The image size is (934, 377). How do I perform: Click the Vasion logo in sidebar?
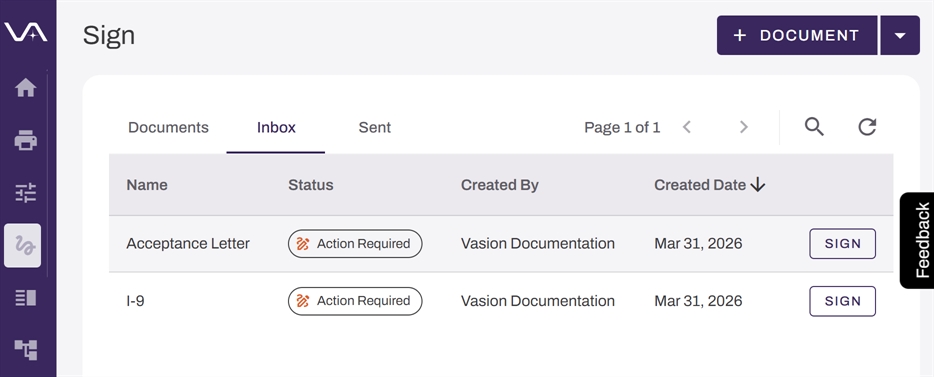[26, 32]
